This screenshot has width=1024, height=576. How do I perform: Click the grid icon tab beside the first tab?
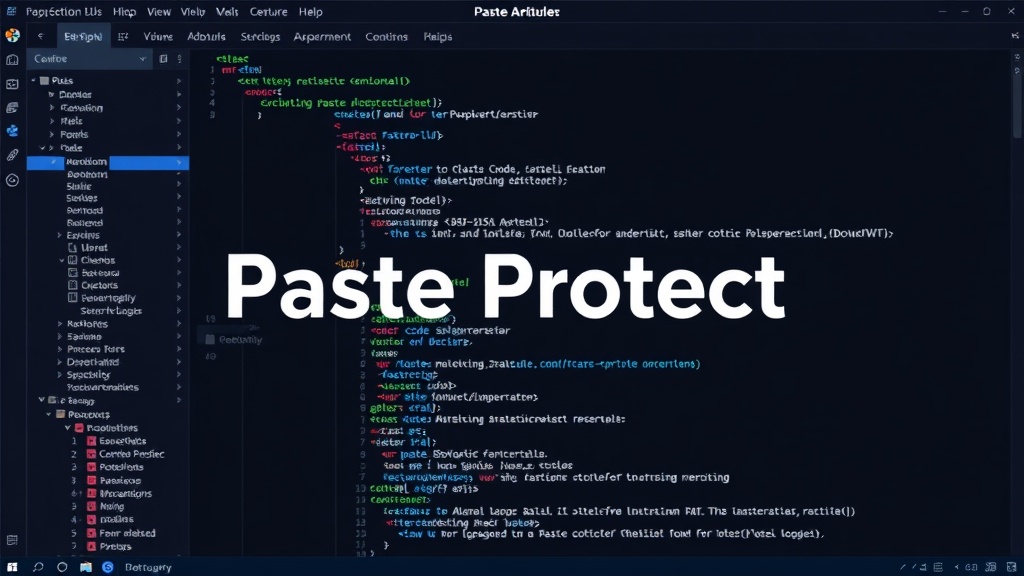click(123, 37)
